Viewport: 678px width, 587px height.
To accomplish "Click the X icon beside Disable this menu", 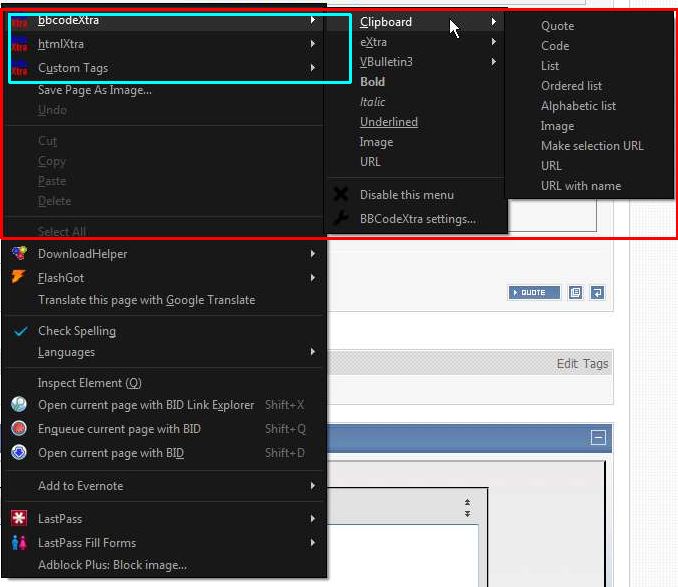I will 341,194.
